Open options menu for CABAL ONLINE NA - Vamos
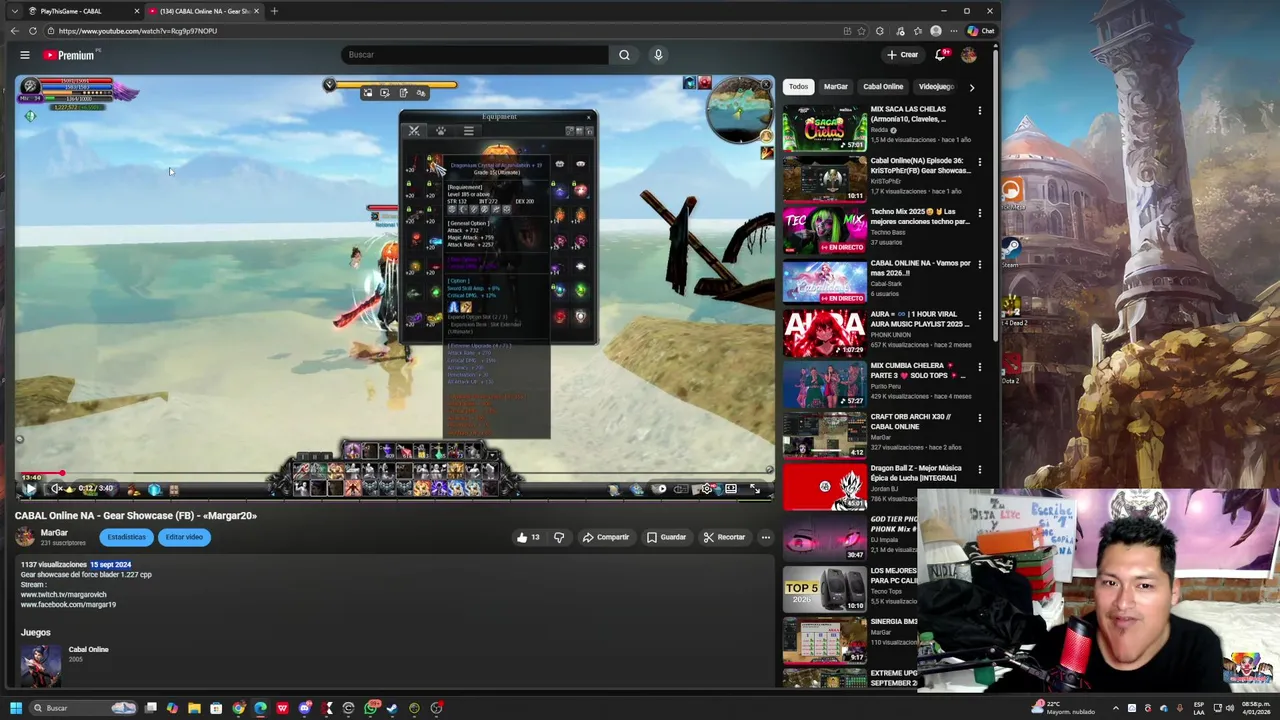Image resolution: width=1280 pixels, height=720 pixels. click(979, 264)
